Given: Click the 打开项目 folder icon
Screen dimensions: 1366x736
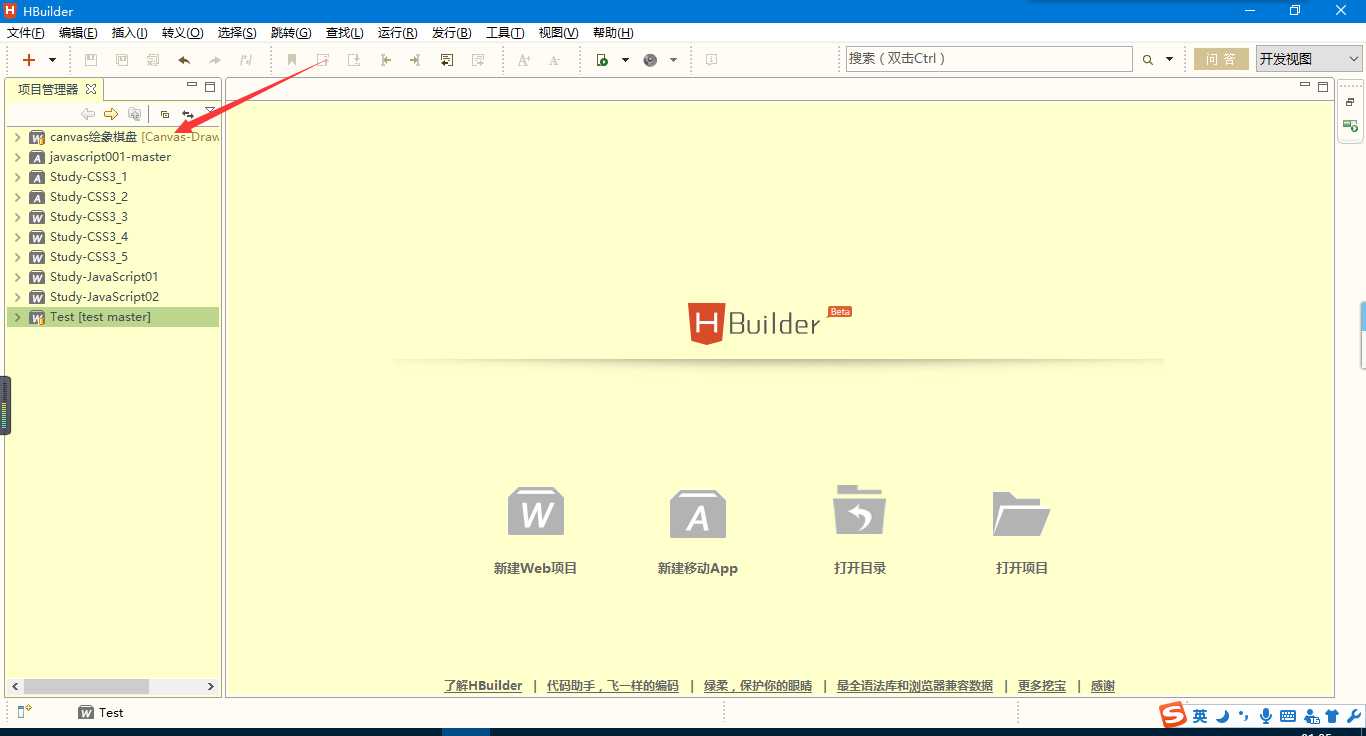Looking at the screenshot, I should tap(1021, 513).
